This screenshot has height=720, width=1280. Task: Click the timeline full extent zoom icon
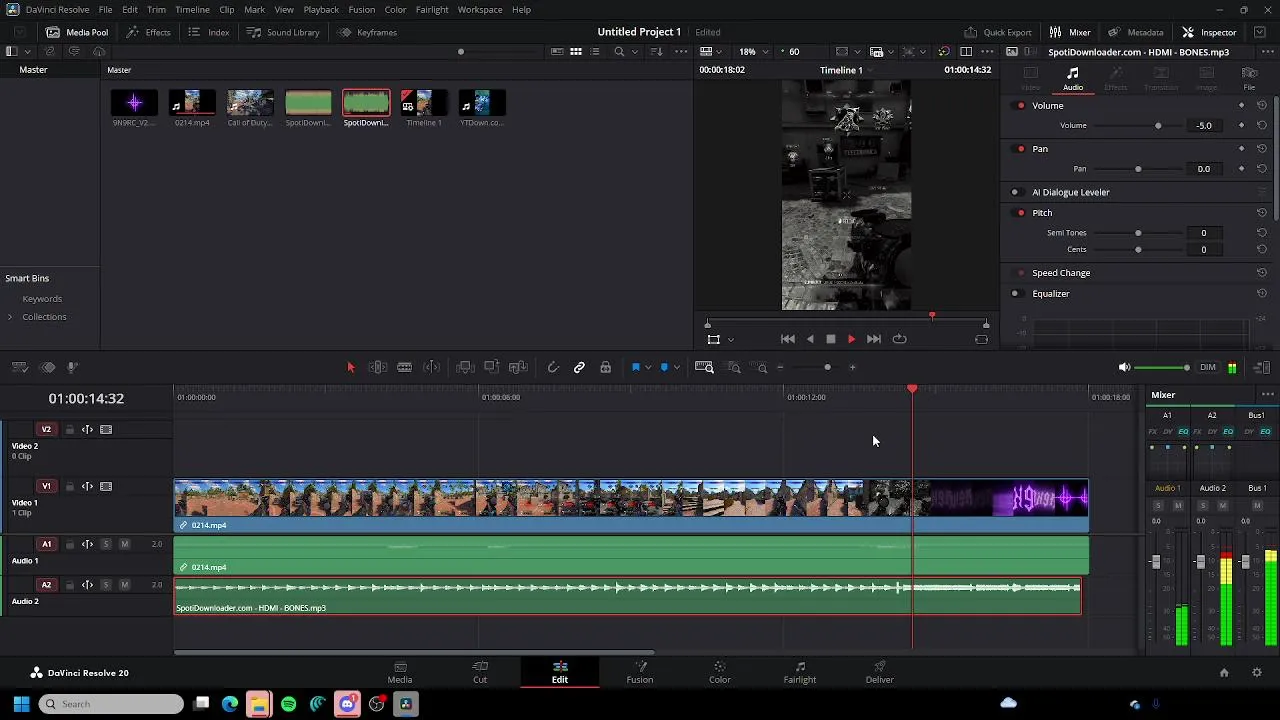704,368
